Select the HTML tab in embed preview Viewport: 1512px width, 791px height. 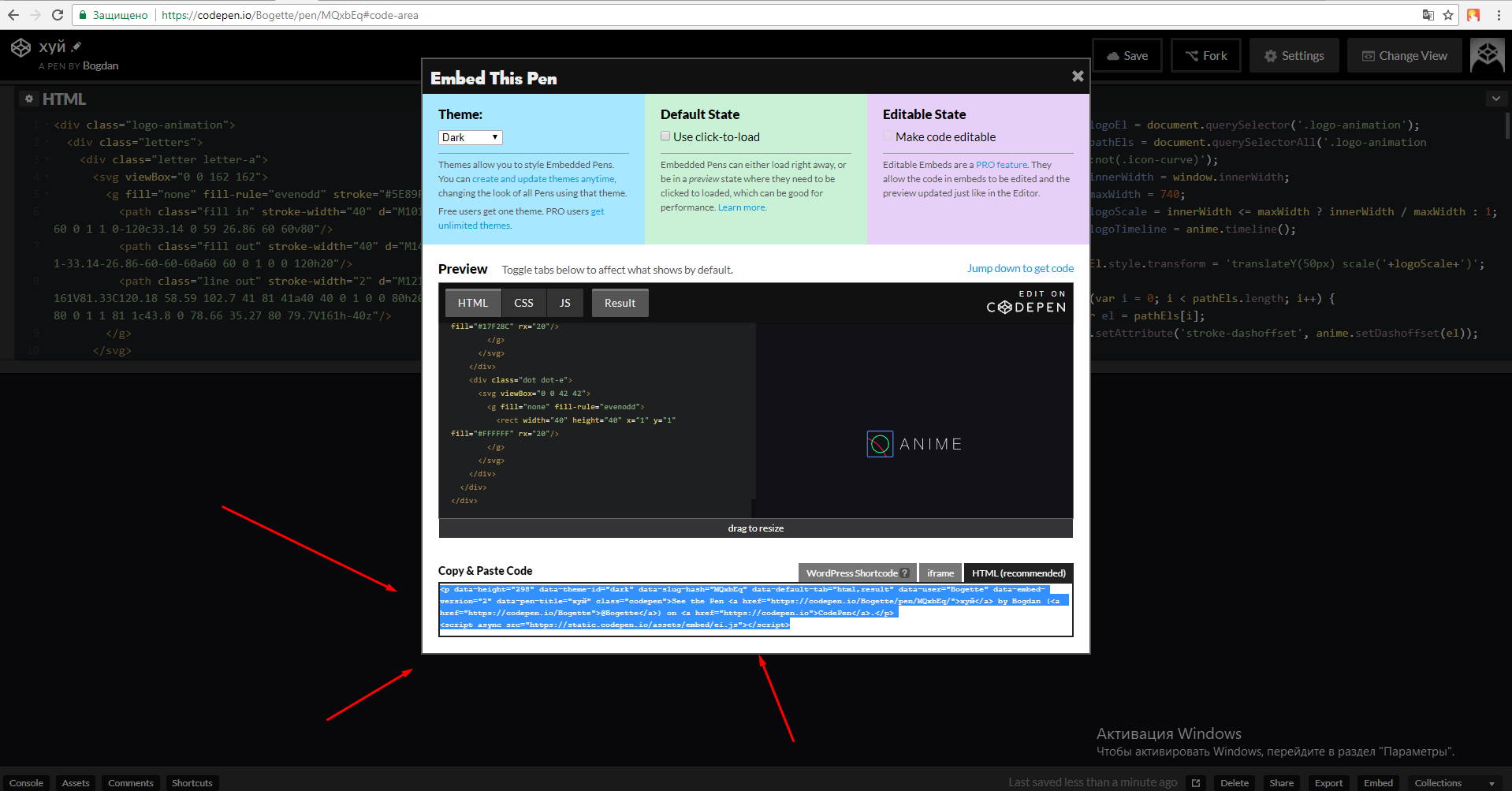[x=473, y=303]
